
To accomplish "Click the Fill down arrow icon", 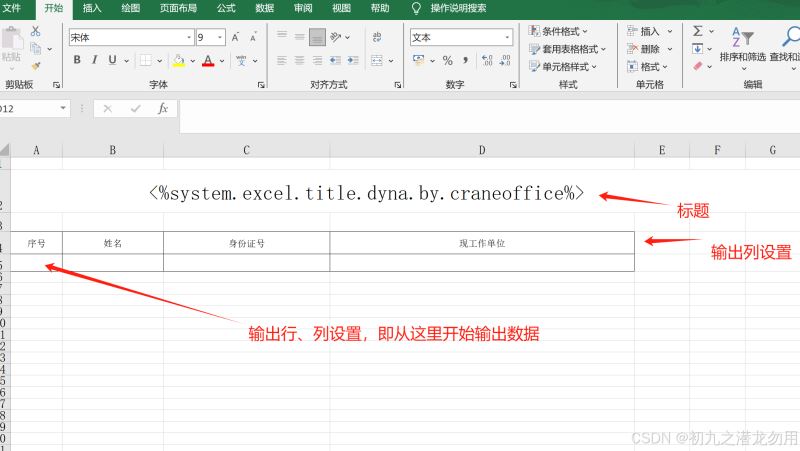I will (x=697, y=49).
